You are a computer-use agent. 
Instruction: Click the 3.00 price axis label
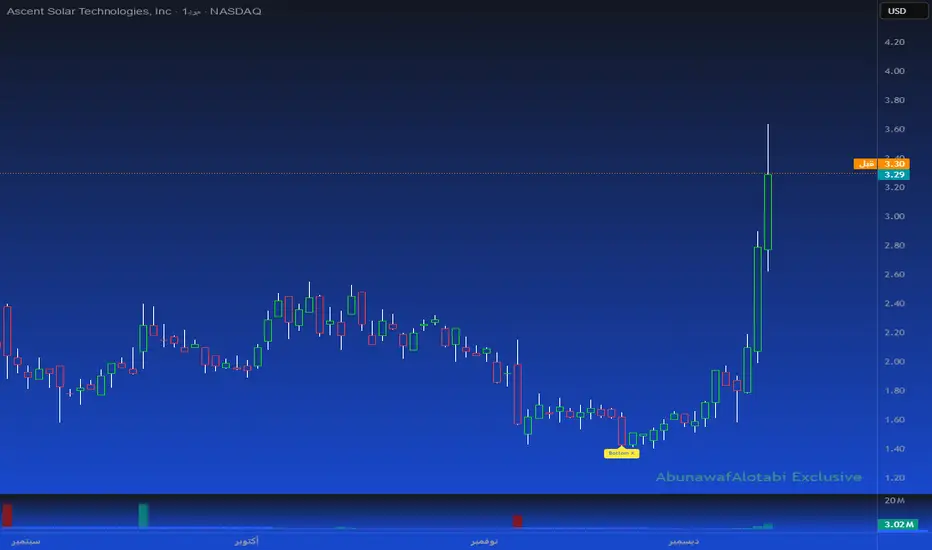click(894, 216)
